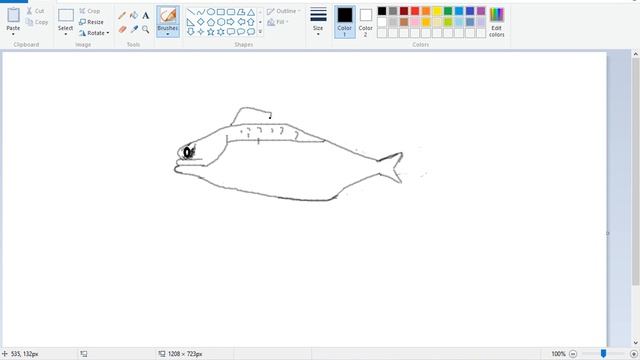Open the shape Fill dropdown
This screenshot has width=640, height=360.
(x=278, y=22)
